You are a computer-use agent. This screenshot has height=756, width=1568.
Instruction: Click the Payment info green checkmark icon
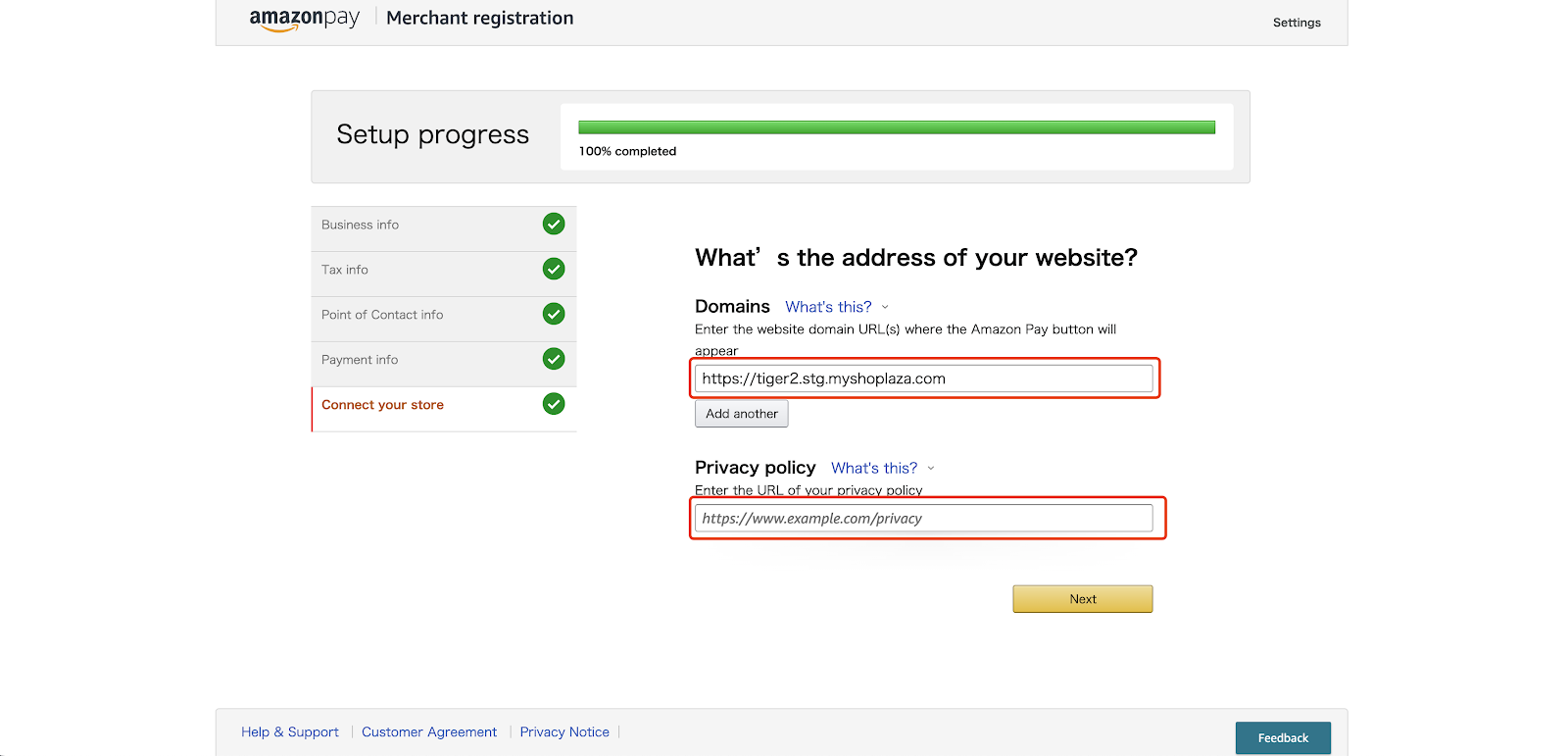point(554,359)
